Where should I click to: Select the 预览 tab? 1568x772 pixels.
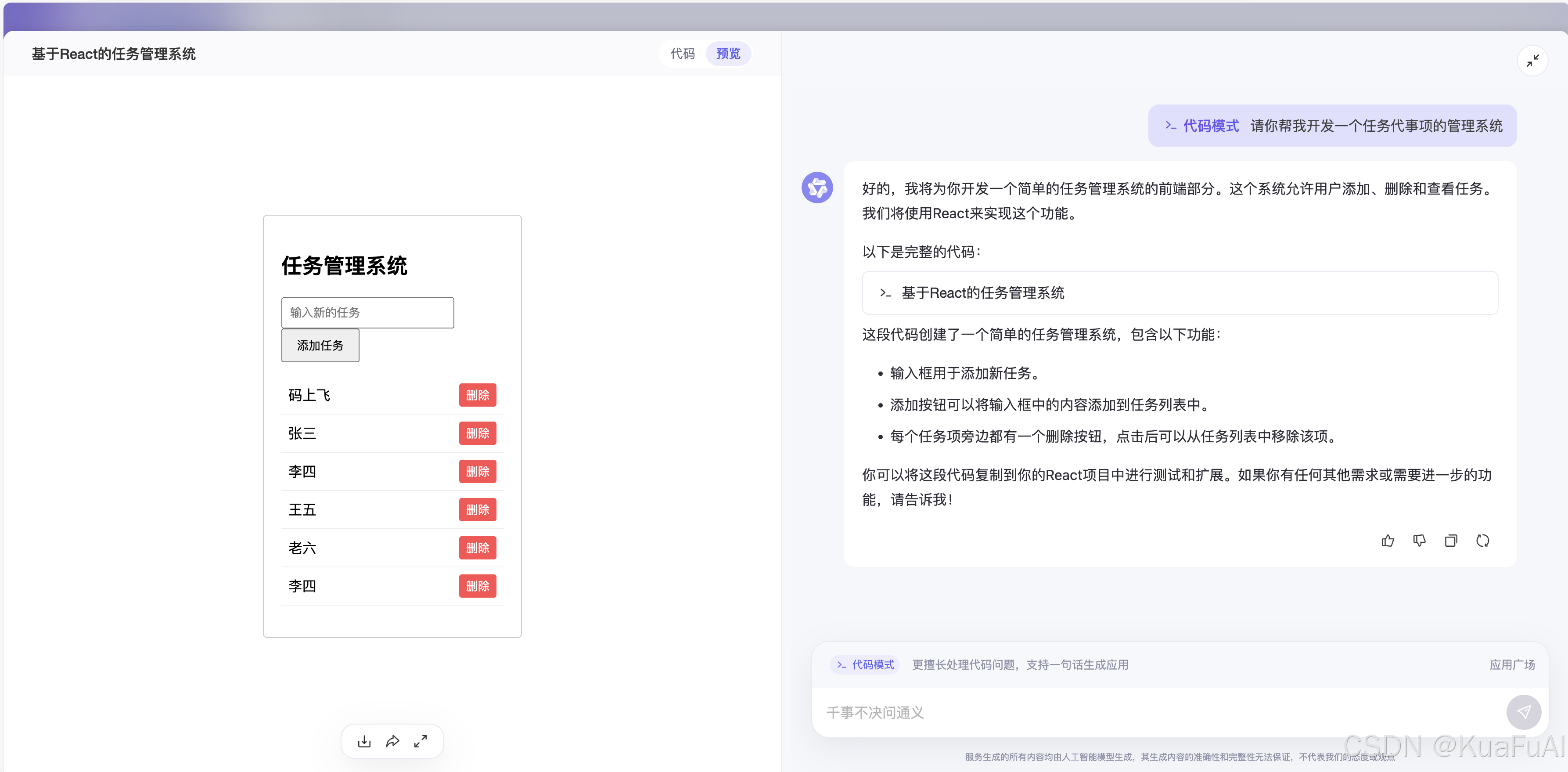pyautogui.click(x=728, y=54)
